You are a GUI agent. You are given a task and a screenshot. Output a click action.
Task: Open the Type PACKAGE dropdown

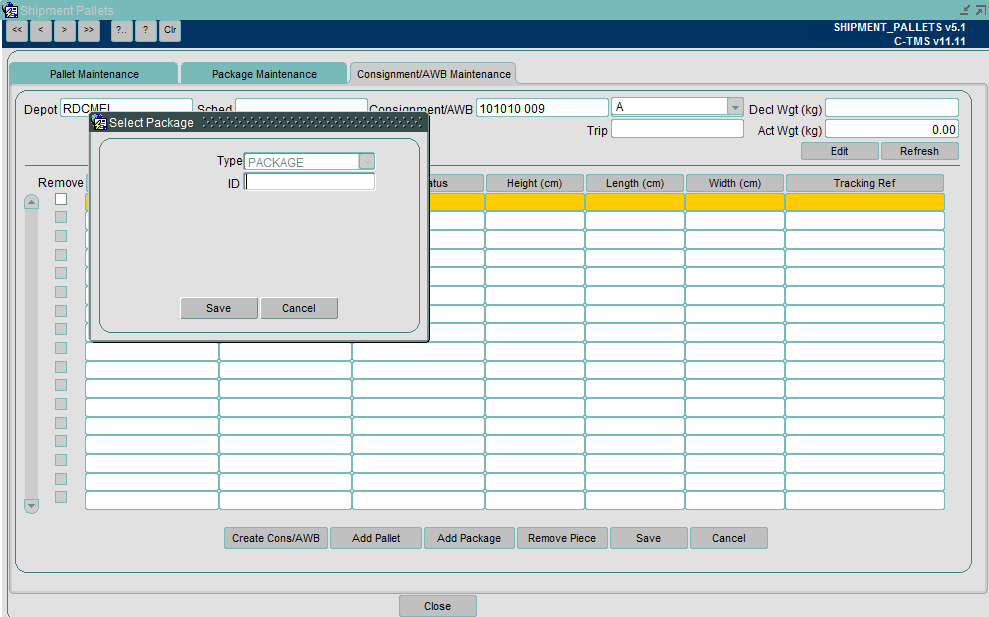367,162
